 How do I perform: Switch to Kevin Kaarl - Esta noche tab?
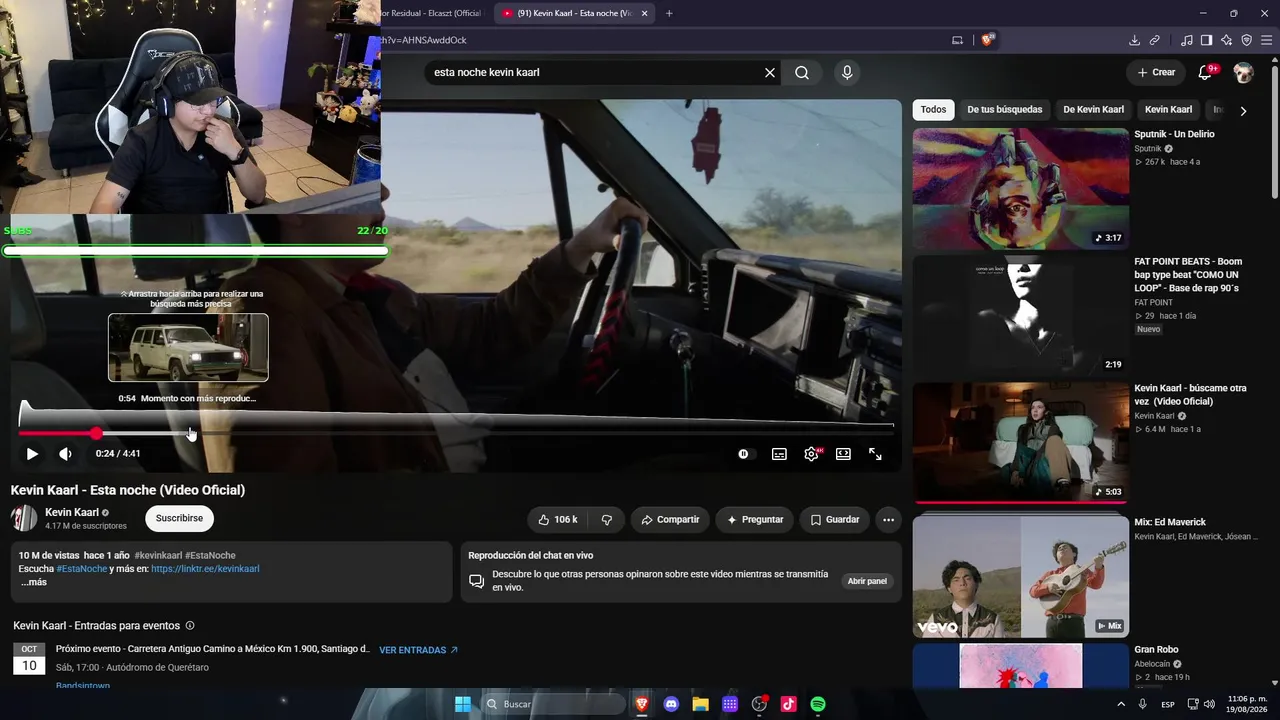point(575,13)
